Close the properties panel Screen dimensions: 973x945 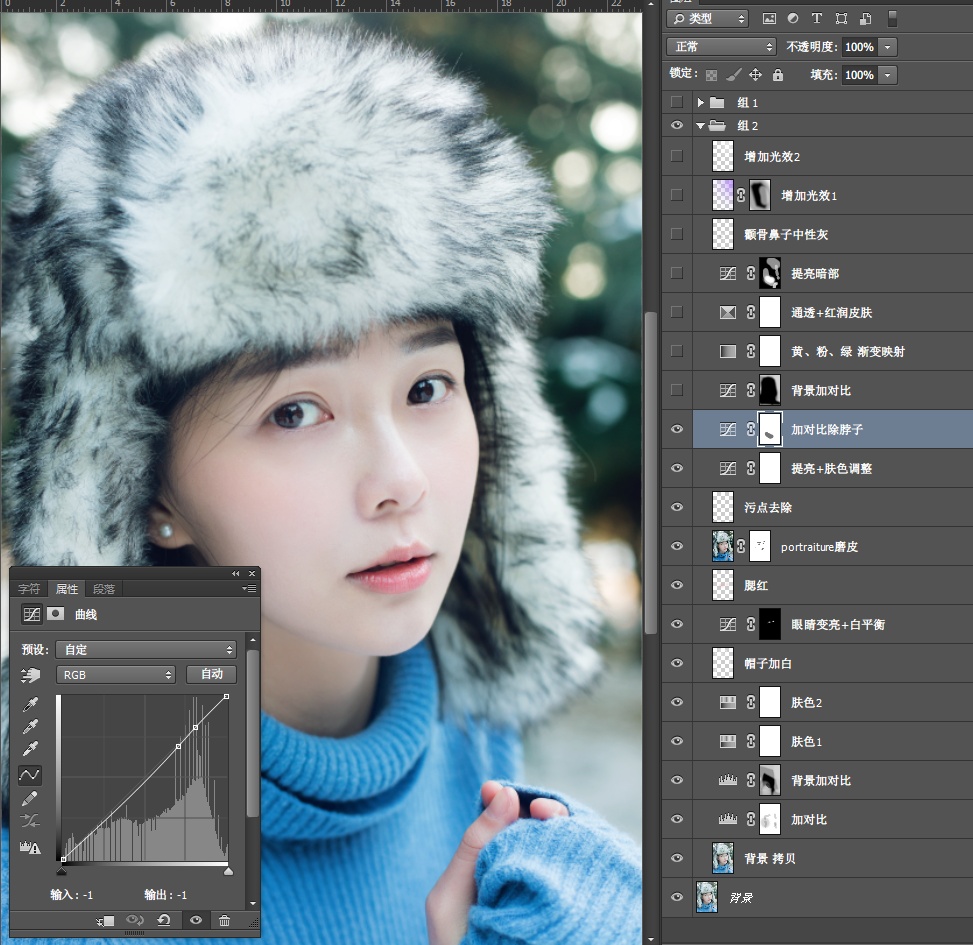click(251, 573)
